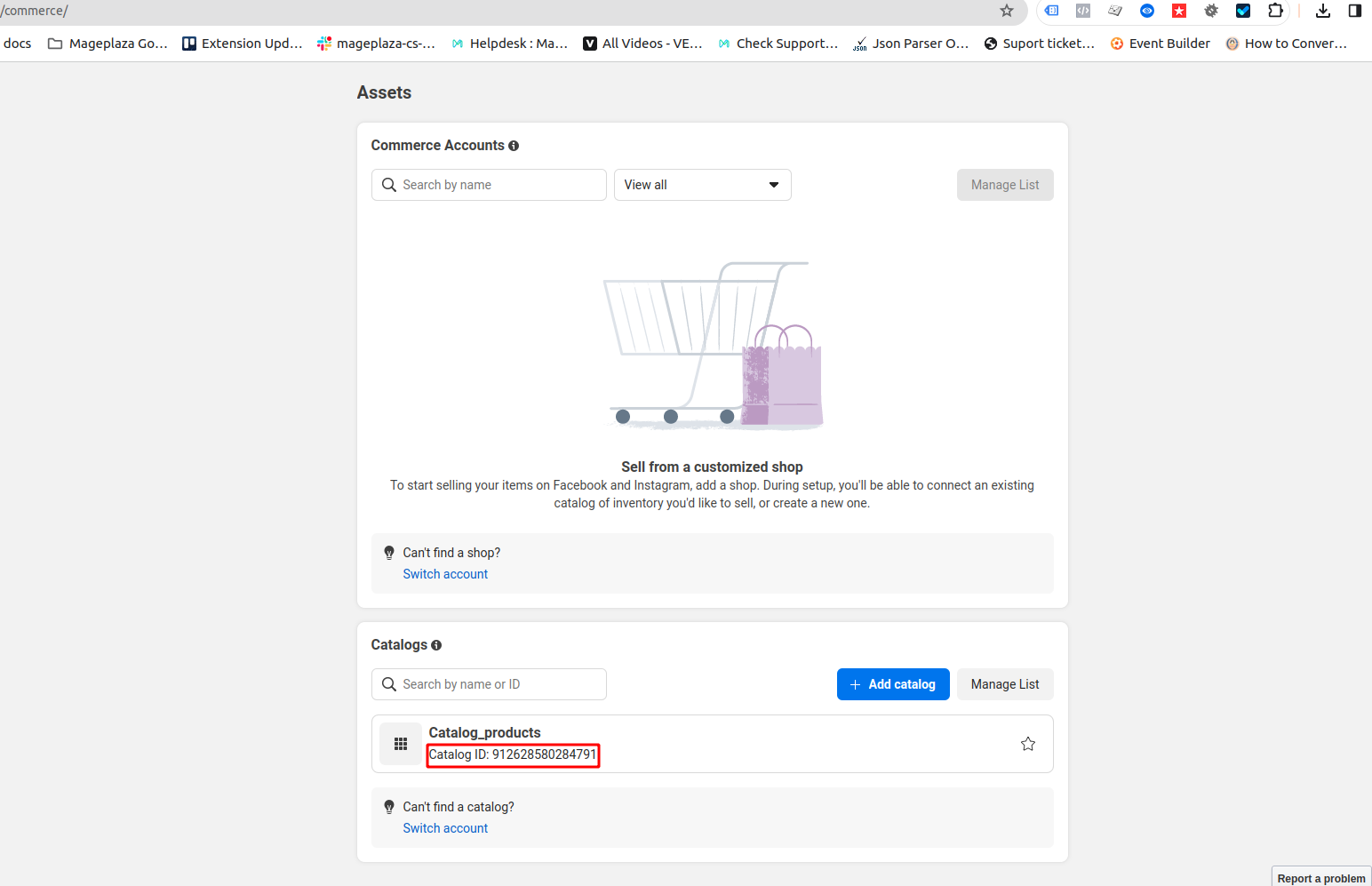This screenshot has height=886, width=1372.
Task: Click the blue tag extension icon
Action: pos(1052,11)
